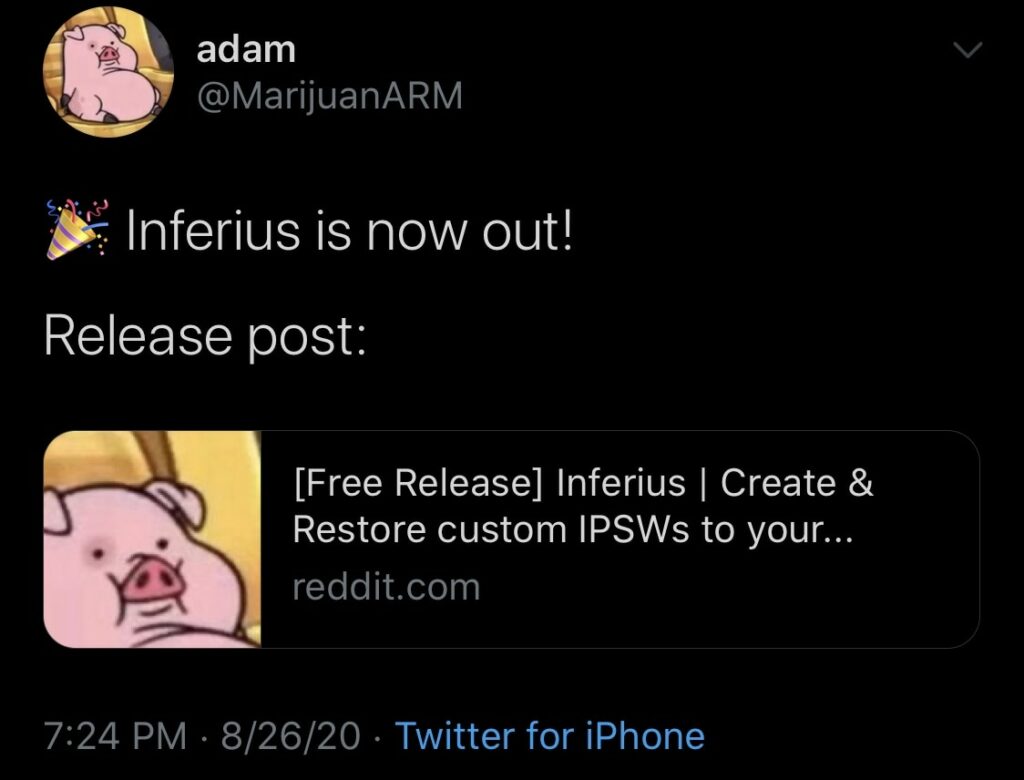The image size is (1024, 780).
Task: Click the "Release post:" line
Action: coord(205,335)
